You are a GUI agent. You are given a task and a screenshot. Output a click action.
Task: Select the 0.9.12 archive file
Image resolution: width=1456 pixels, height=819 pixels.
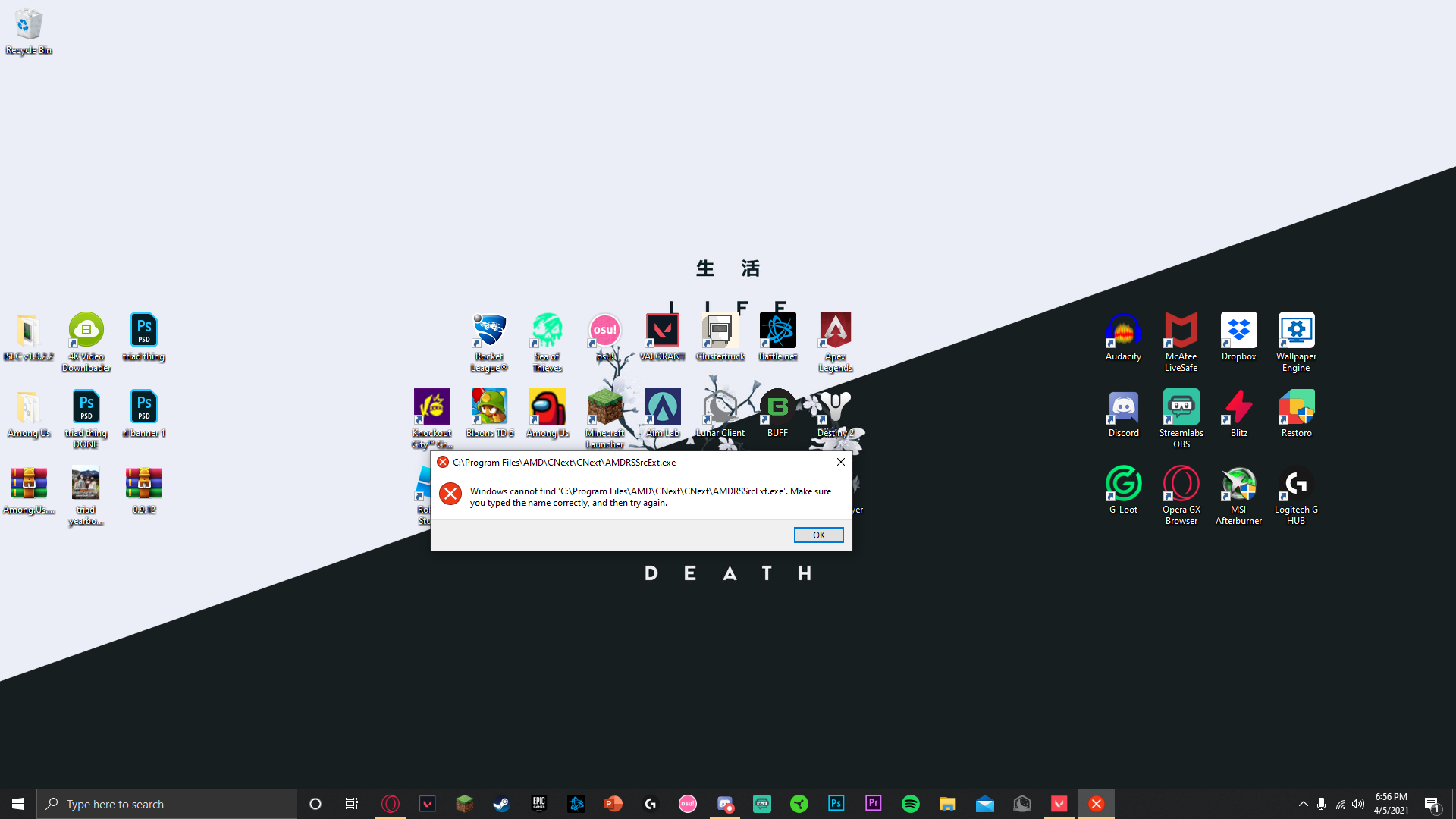tap(144, 491)
